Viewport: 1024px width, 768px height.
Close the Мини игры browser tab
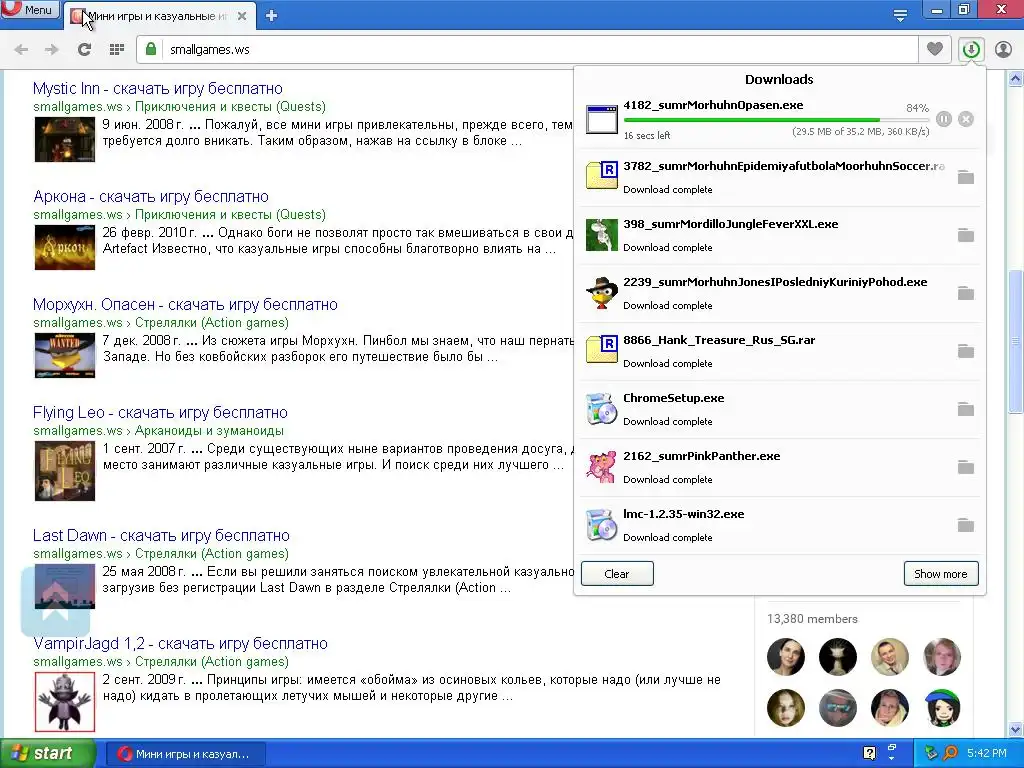point(242,16)
